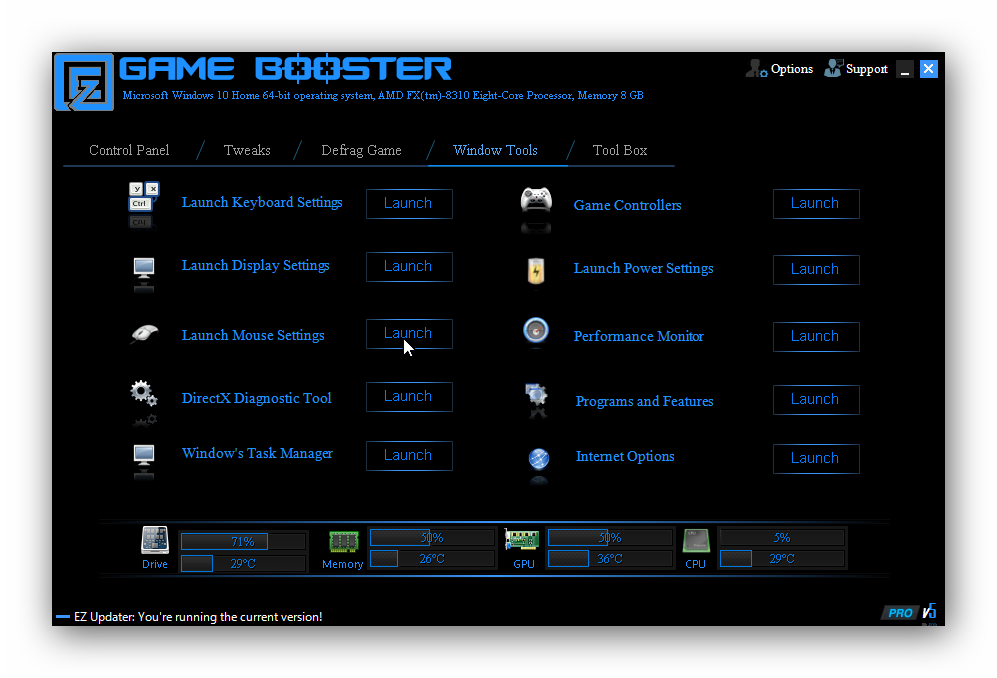Click the GPU temperature bar showing 36°C
The image size is (997, 678).
click(x=610, y=558)
